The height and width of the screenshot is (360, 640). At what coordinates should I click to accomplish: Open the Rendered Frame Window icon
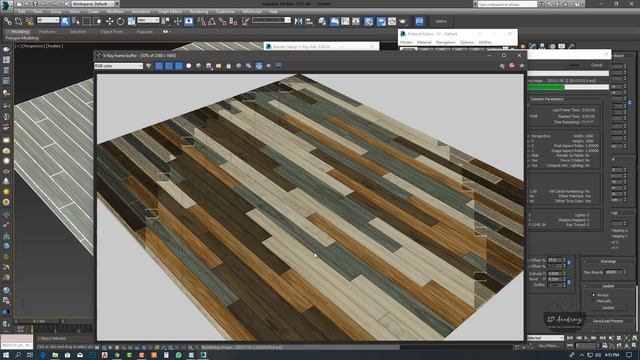tap(392, 21)
